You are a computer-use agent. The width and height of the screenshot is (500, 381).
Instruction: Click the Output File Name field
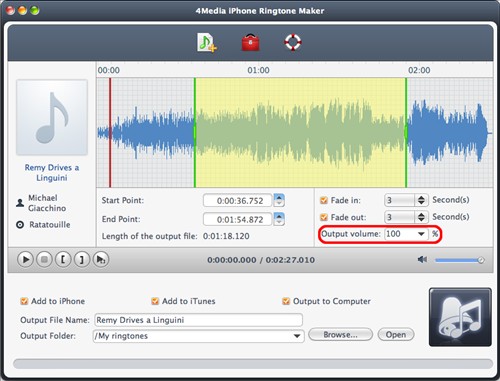(x=199, y=320)
